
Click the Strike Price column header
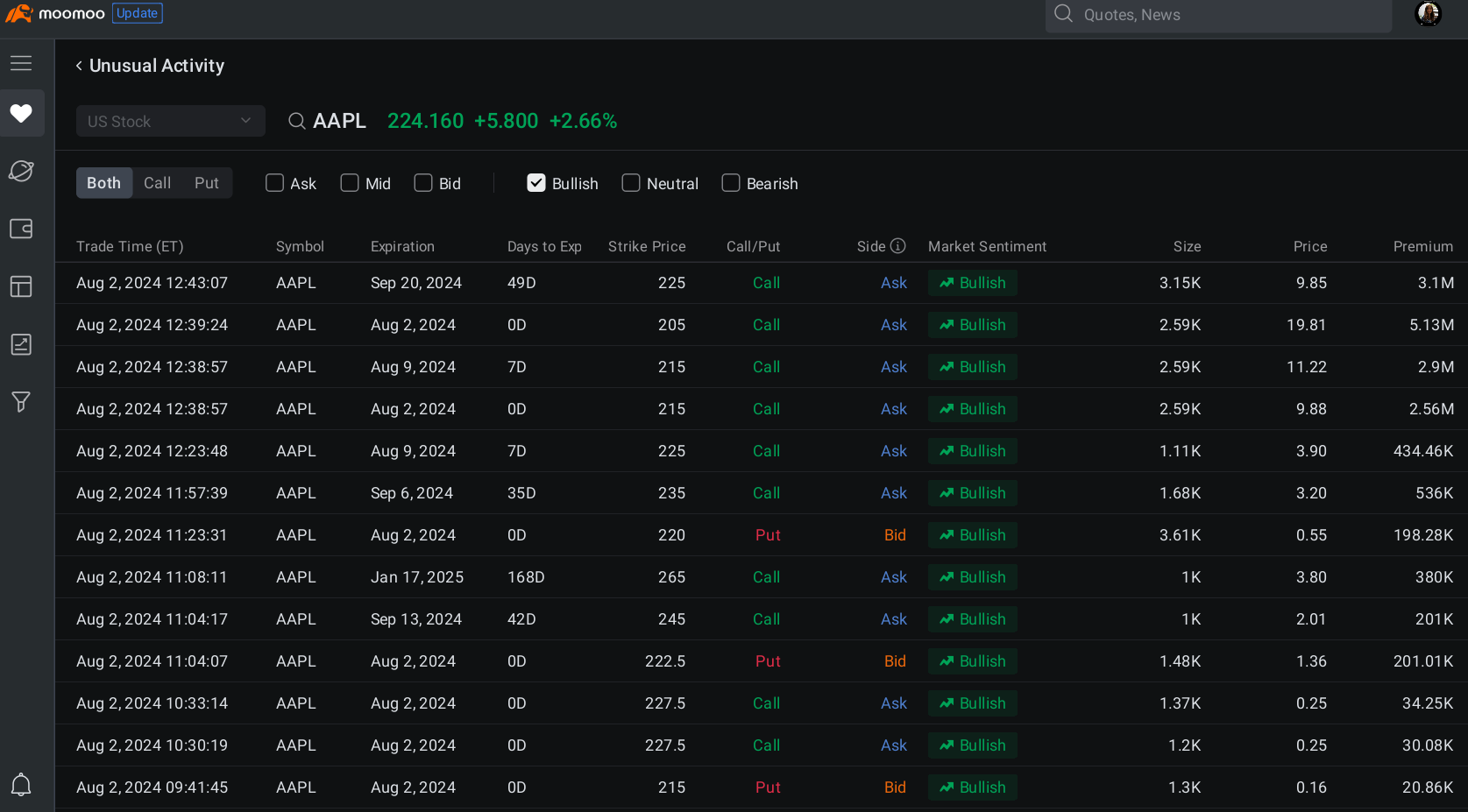tap(647, 246)
